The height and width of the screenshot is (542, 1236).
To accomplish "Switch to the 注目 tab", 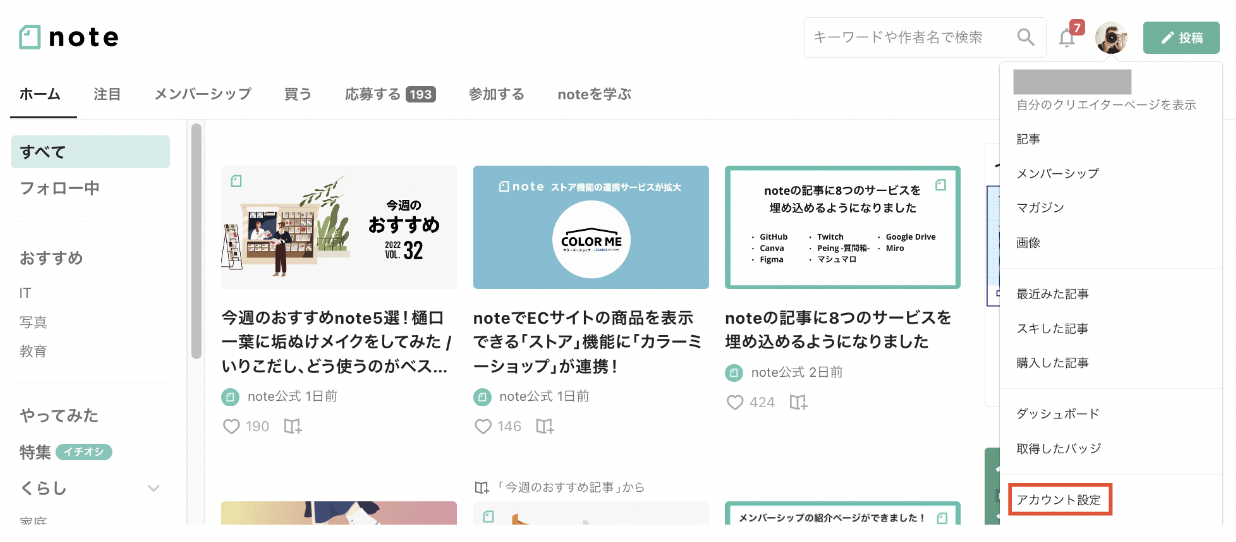I will (107, 94).
